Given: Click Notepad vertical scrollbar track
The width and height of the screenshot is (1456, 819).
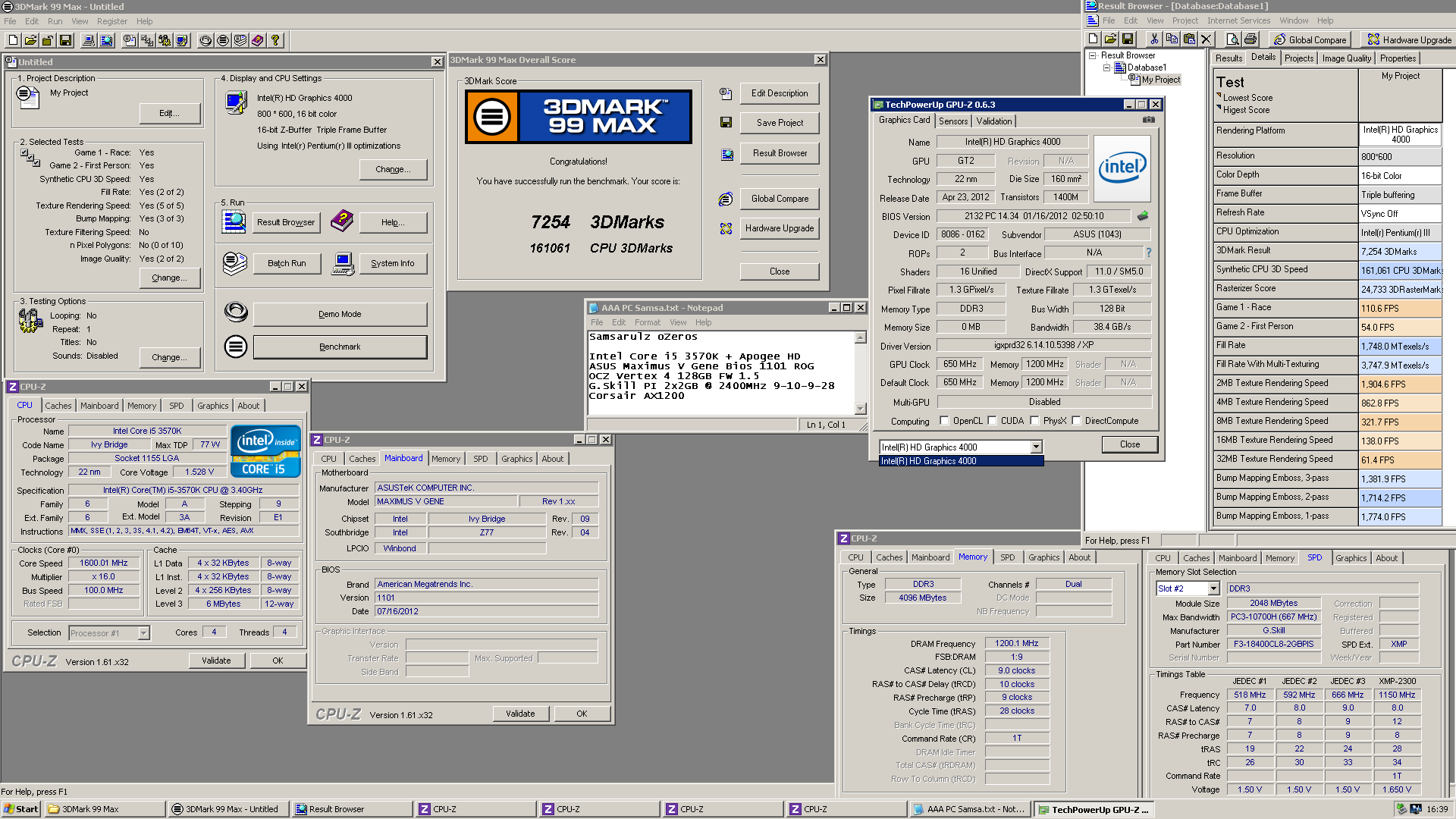Looking at the screenshot, I should point(860,373).
